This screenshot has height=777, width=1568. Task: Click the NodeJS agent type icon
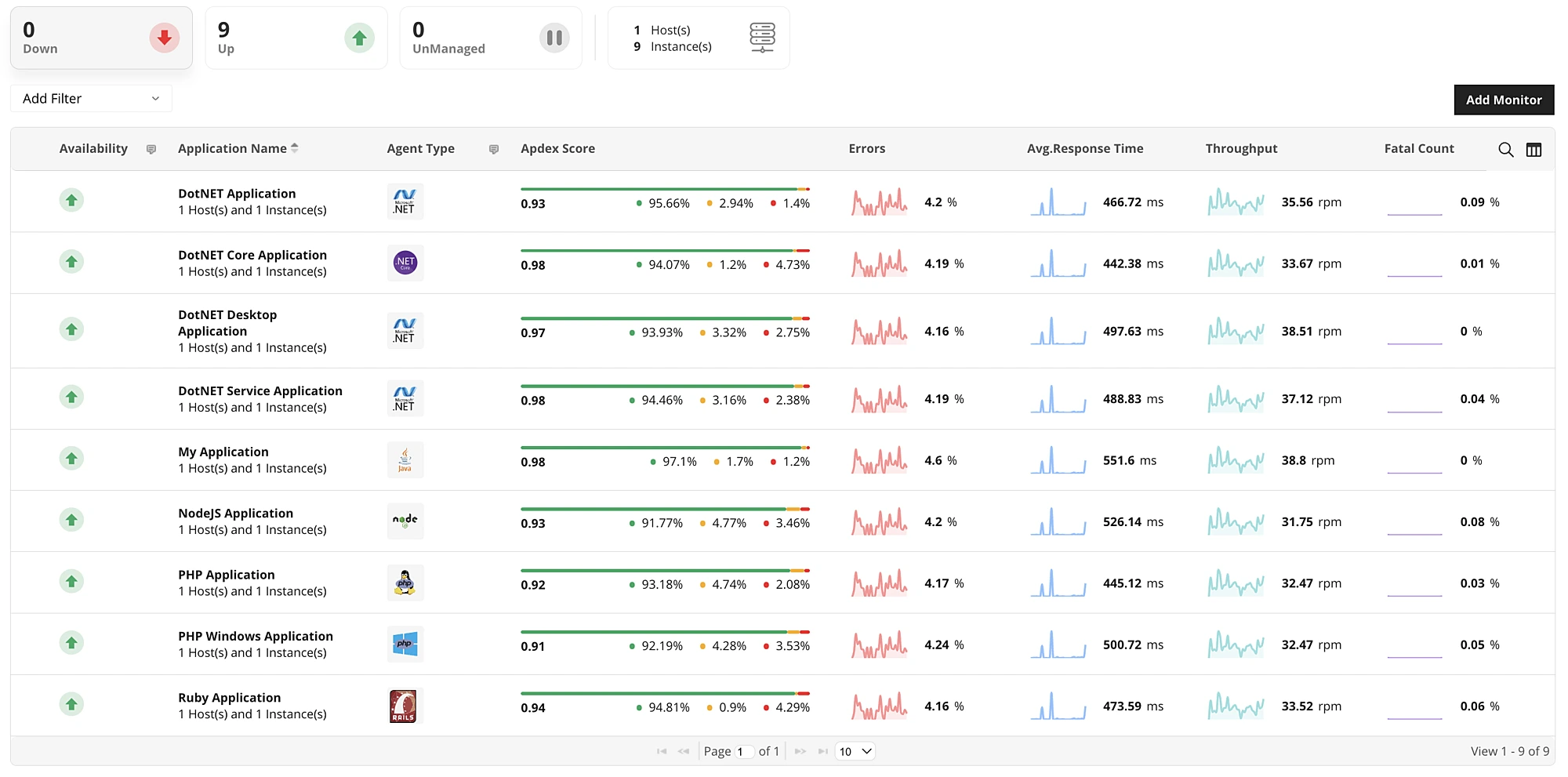pyautogui.click(x=405, y=521)
